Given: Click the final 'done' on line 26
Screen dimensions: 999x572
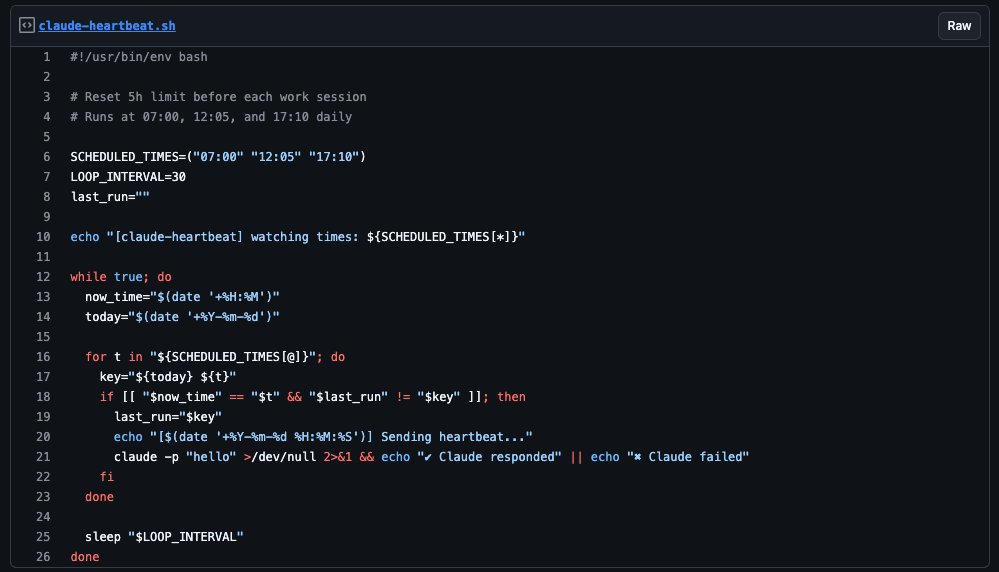Looking at the screenshot, I should (85, 557).
